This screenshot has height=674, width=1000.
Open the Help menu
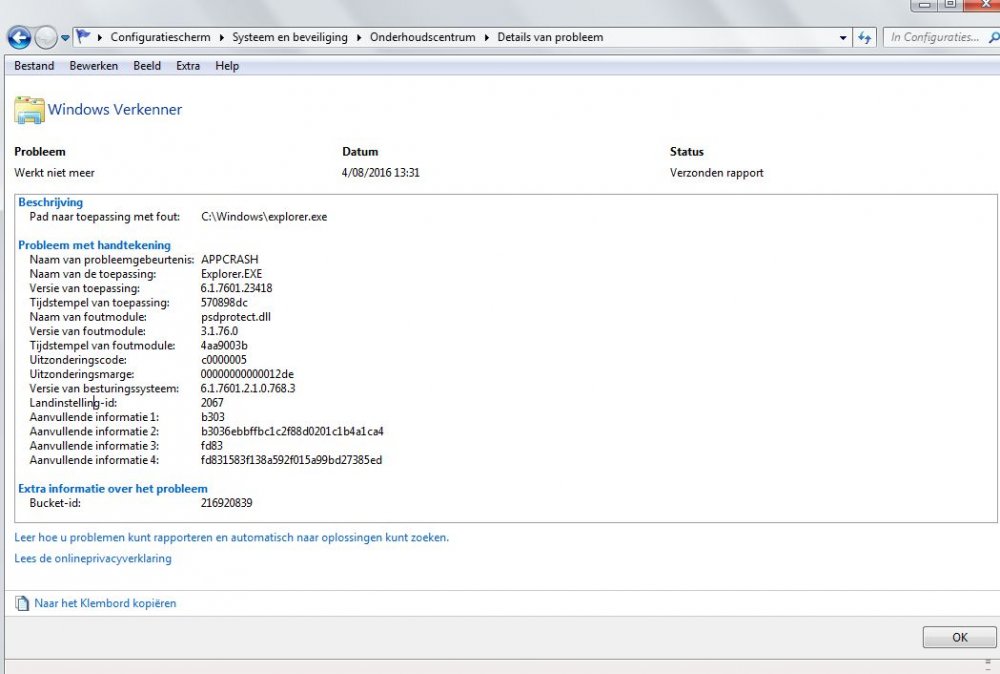(x=227, y=66)
